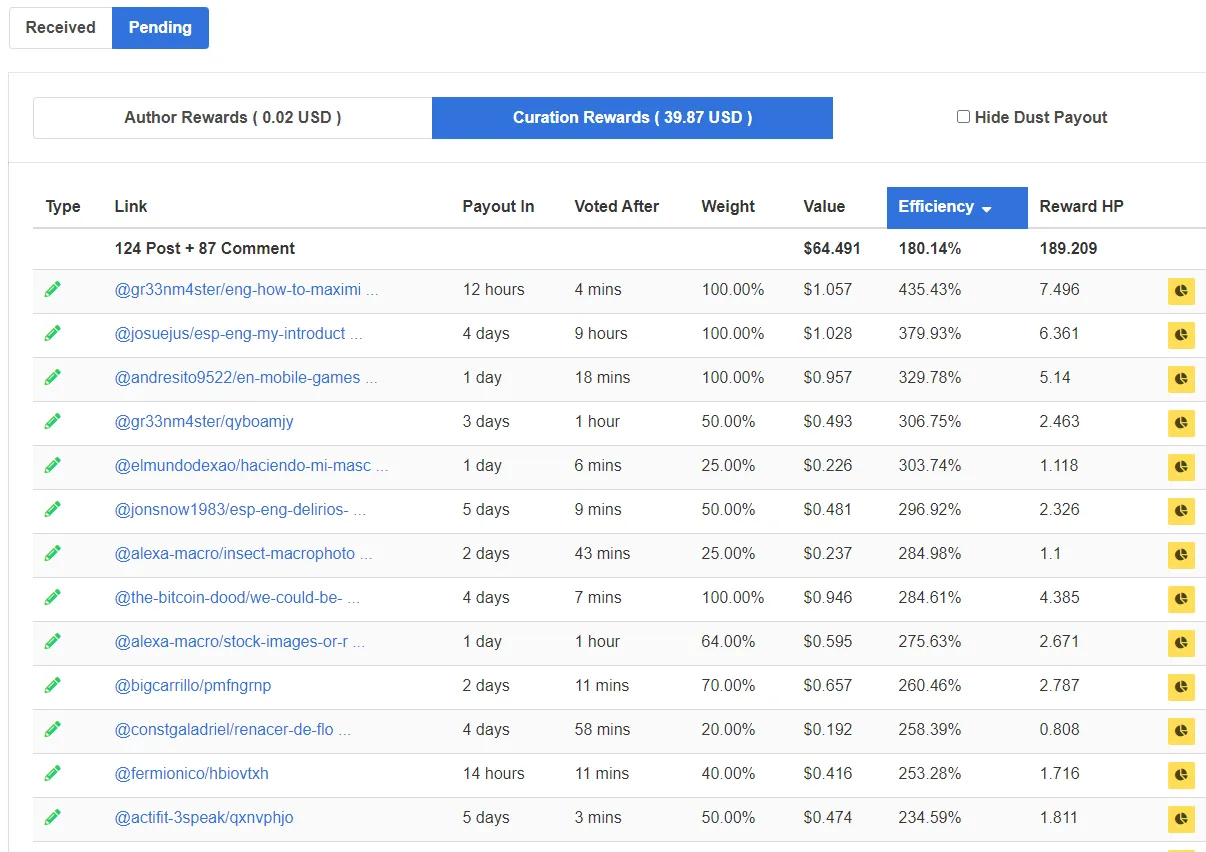The height and width of the screenshot is (852, 1206).
Task: Click the green pencil icon for elmundodexao post
Action: (53, 465)
